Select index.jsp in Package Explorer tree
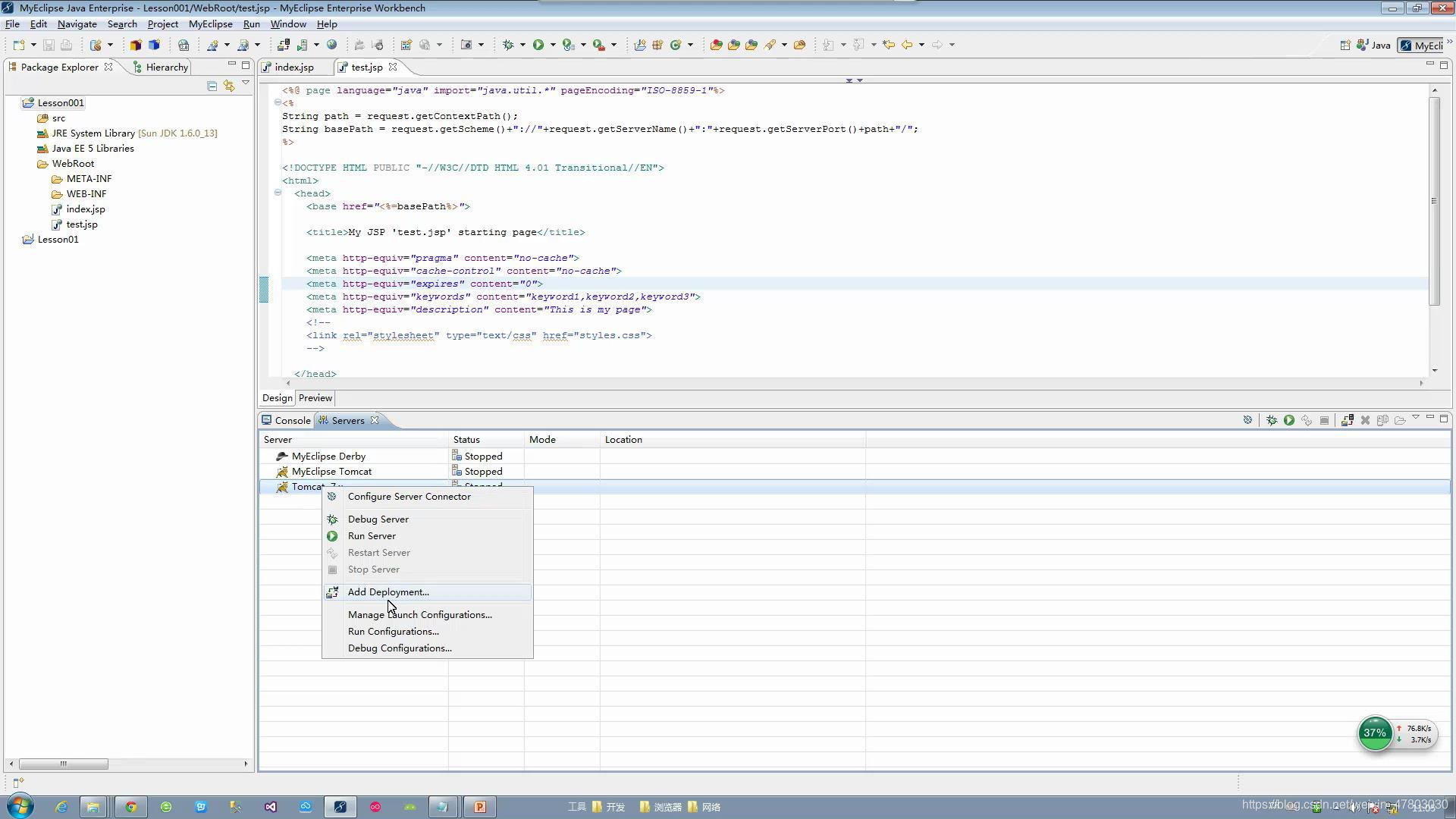The height and width of the screenshot is (819, 1456). 86,209
